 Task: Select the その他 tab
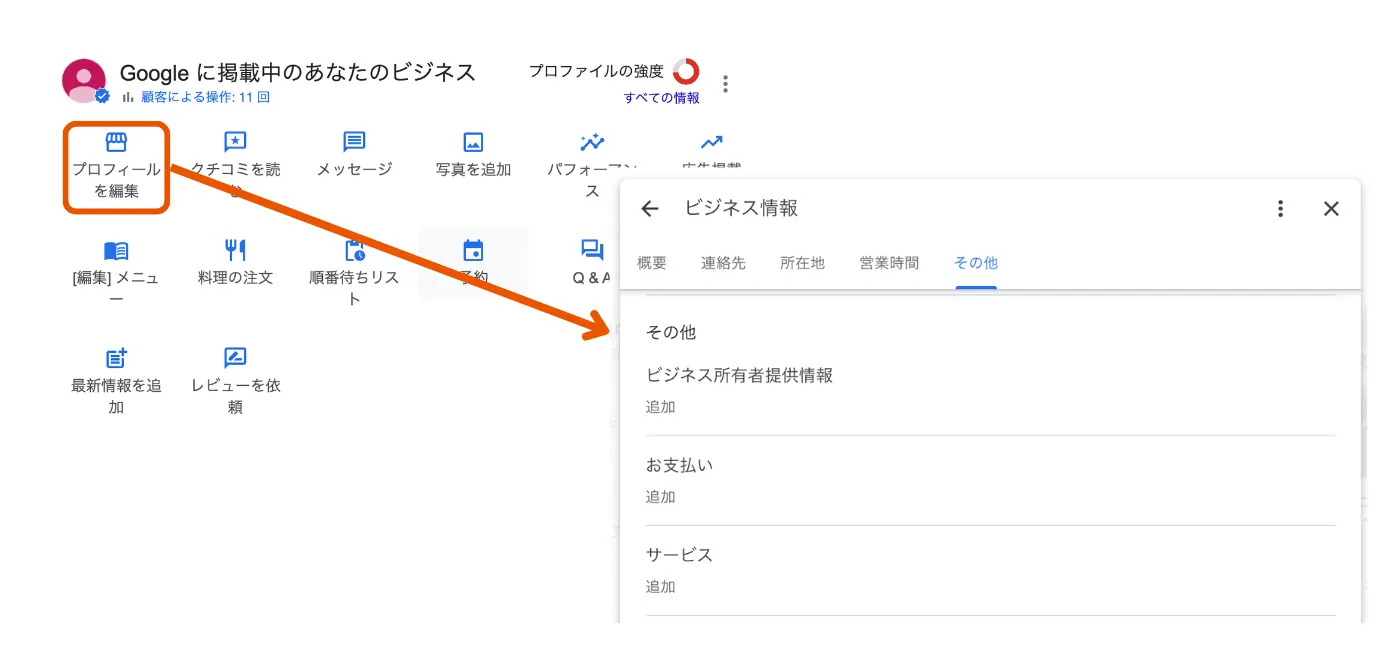click(976, 263)
